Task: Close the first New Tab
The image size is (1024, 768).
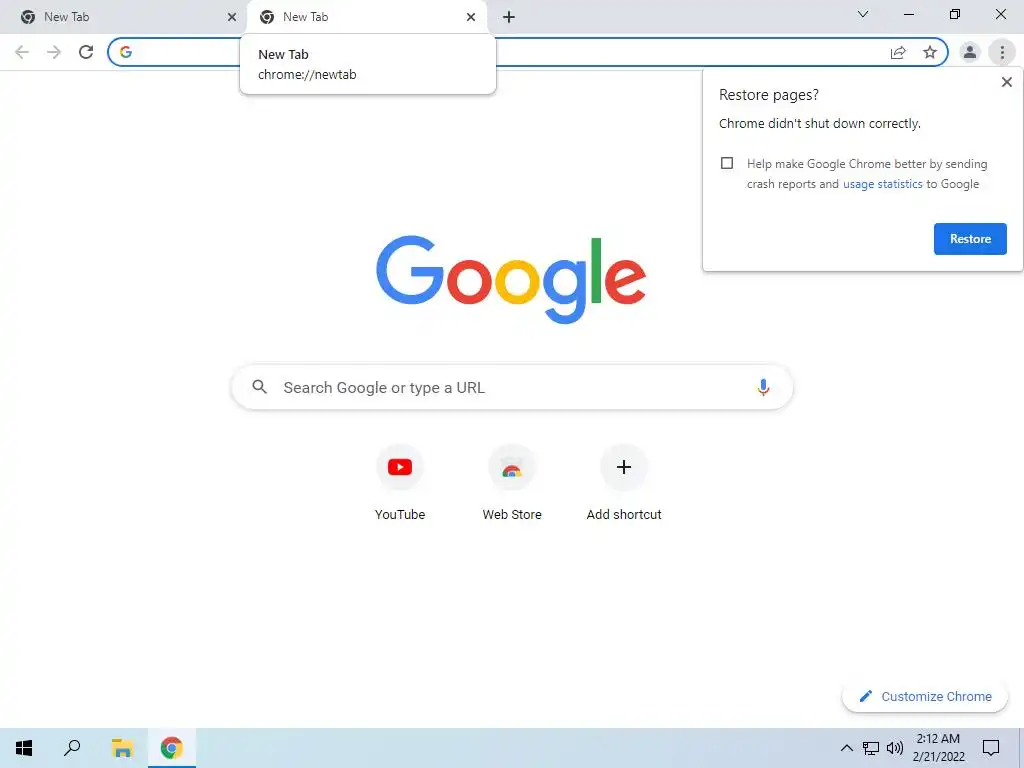Action: 232,17
